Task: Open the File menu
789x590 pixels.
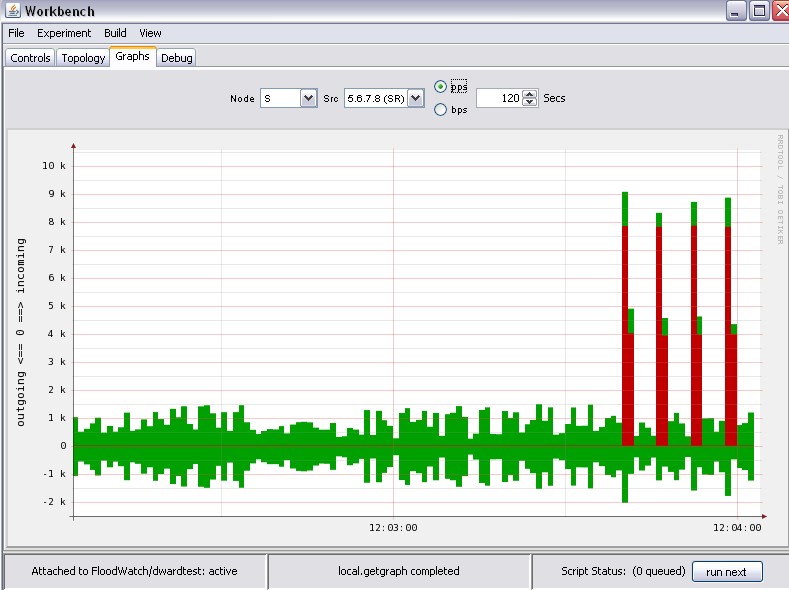Action: (16, 33)
